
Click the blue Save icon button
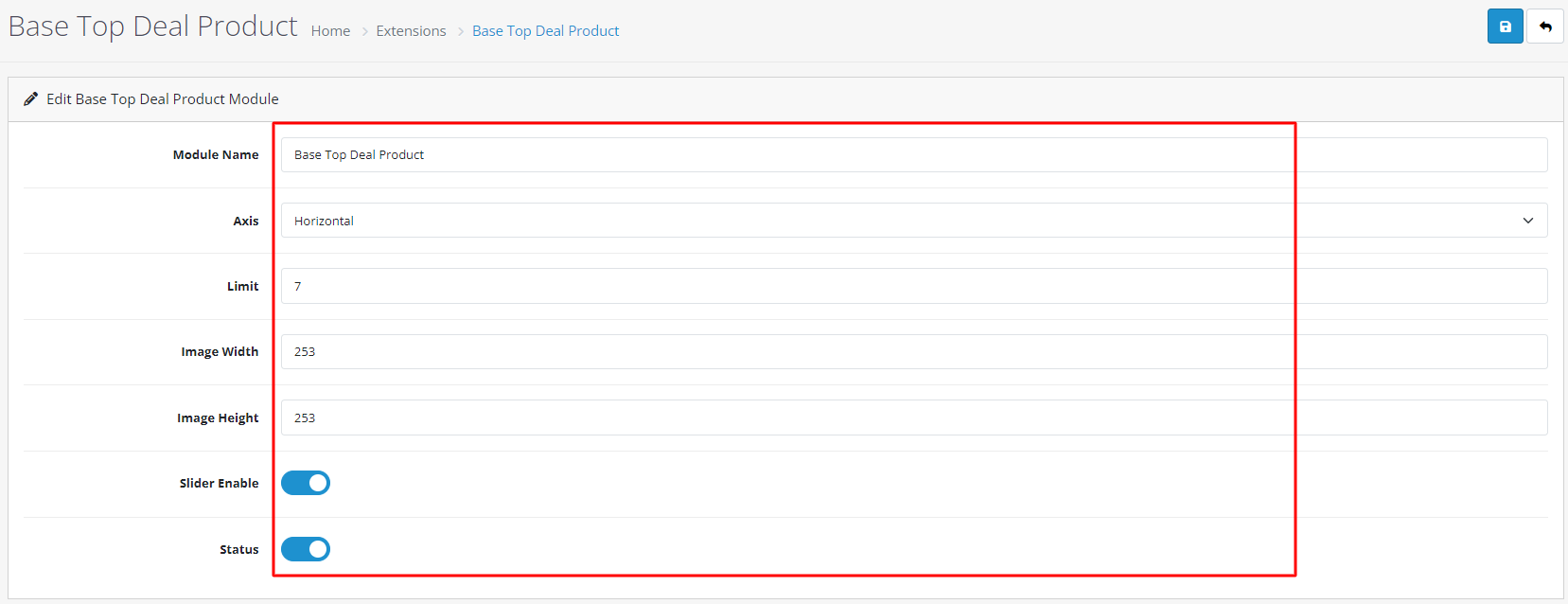(x=1505, y=27)
